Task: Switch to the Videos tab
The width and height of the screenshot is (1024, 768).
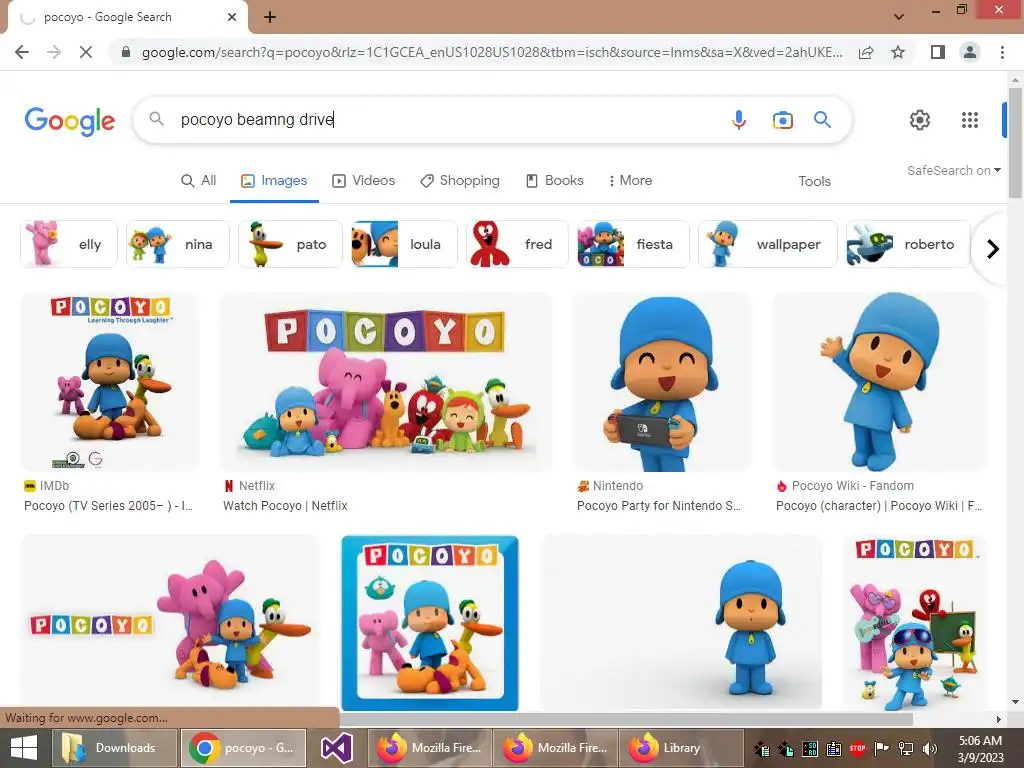Action: [x=364, y=181]
